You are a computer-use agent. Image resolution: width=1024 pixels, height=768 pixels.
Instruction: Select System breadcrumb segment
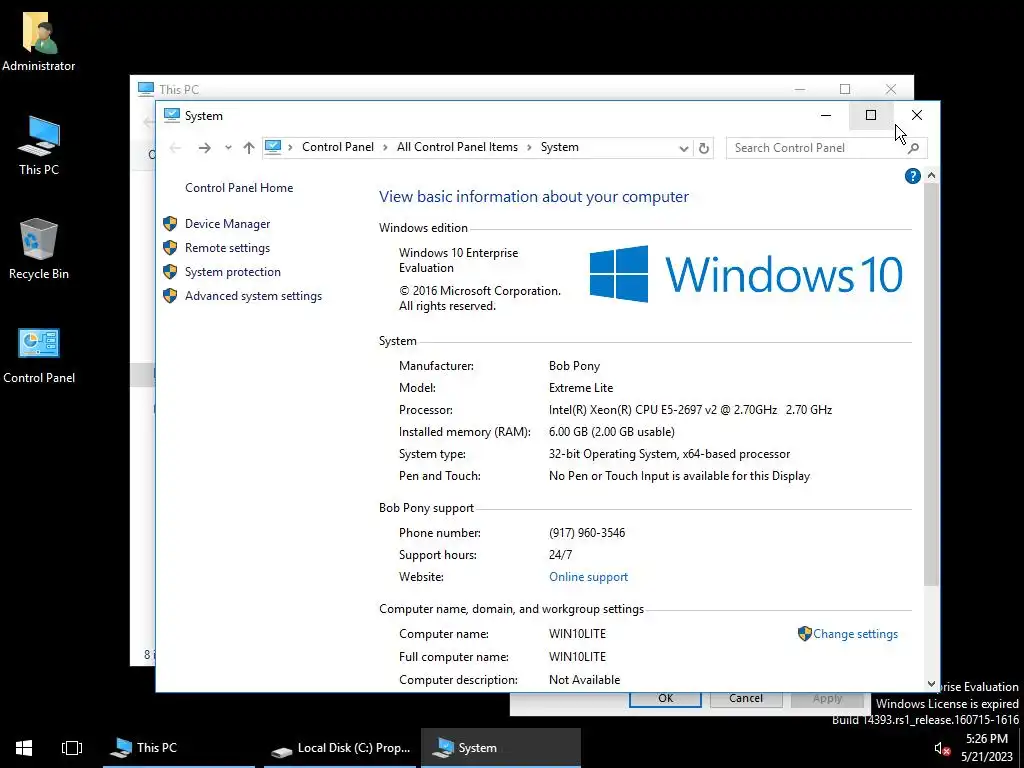[560, 147]
